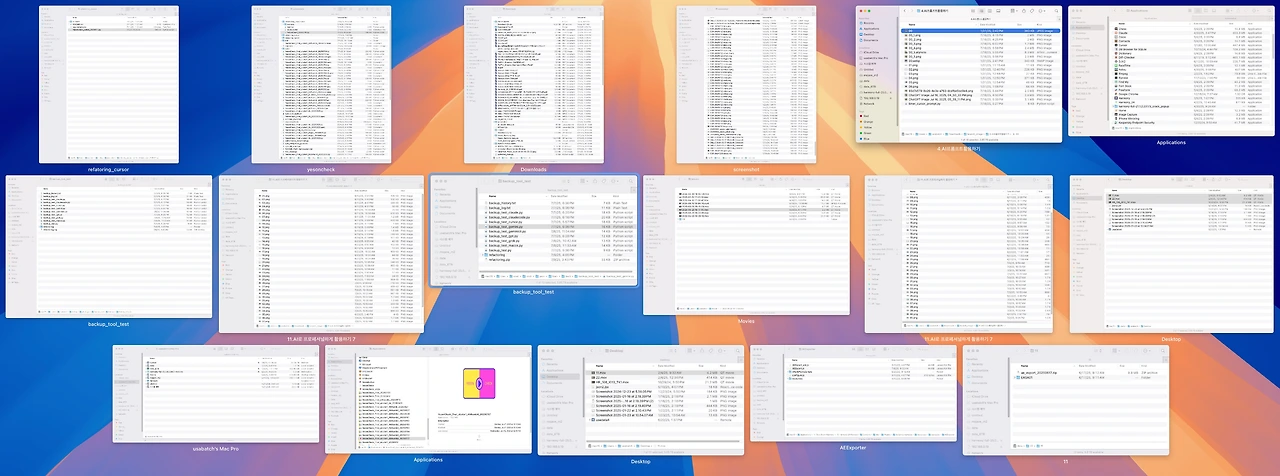Open Group dropdown in active Korean-titled window
Viewport: 1280px width, 476px height.
point(1014,10)
